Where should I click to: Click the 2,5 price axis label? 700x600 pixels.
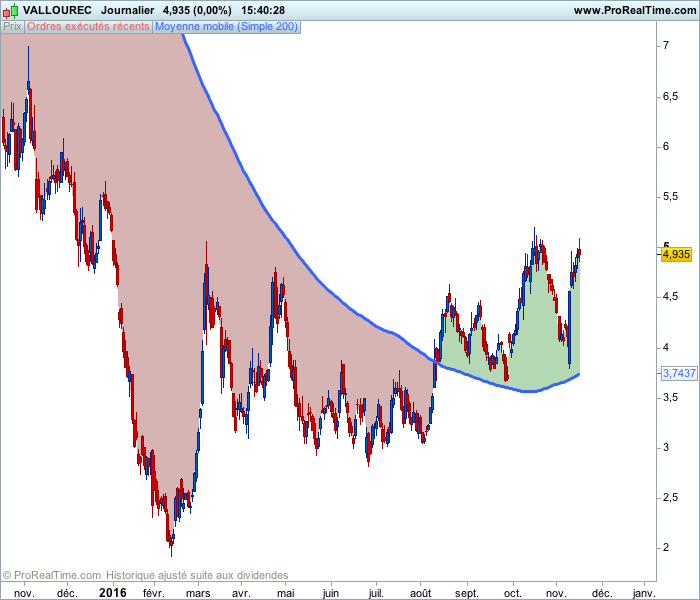tap(670, 498)
